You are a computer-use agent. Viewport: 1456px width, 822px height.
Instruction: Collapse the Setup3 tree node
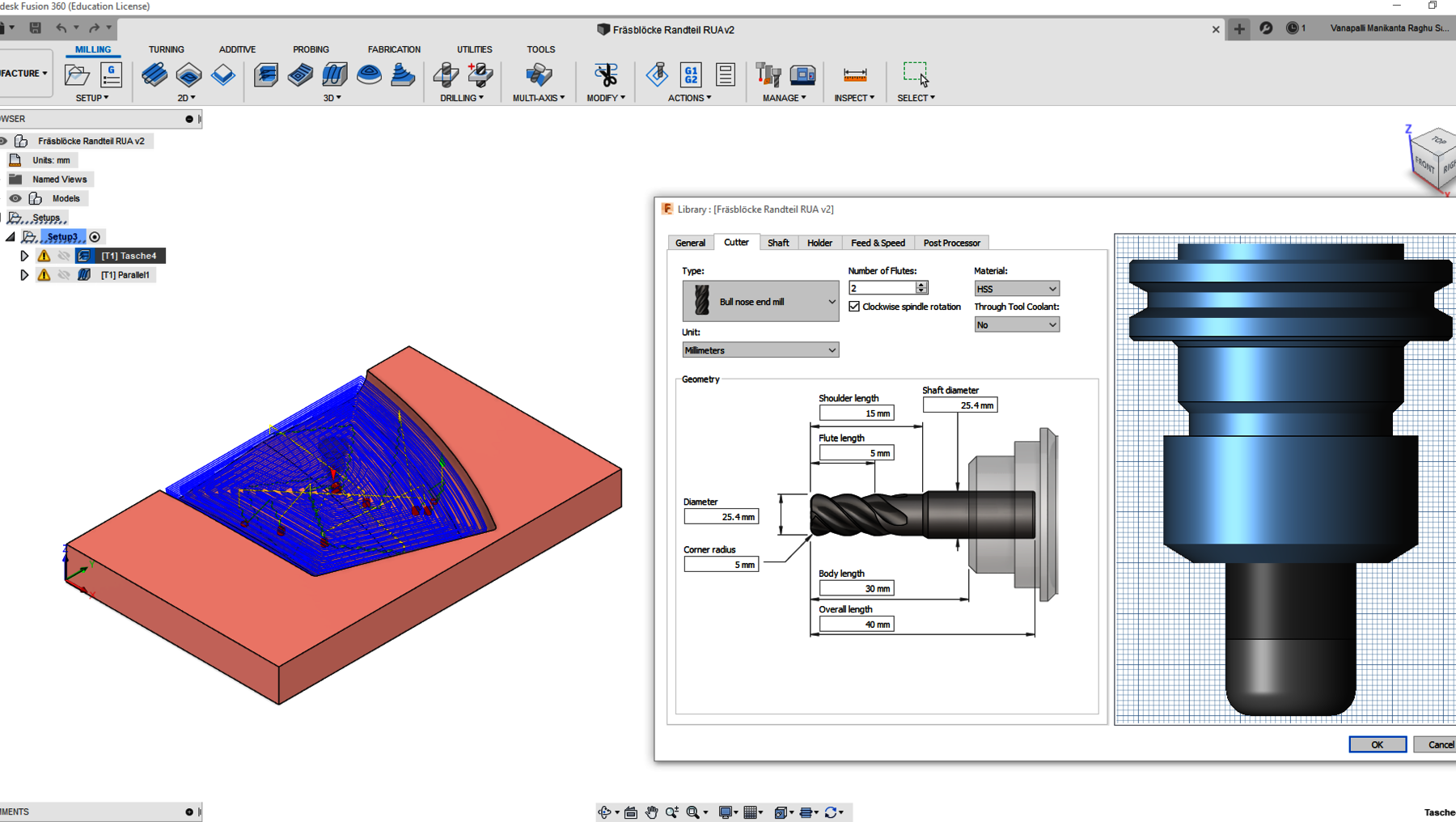11,237
